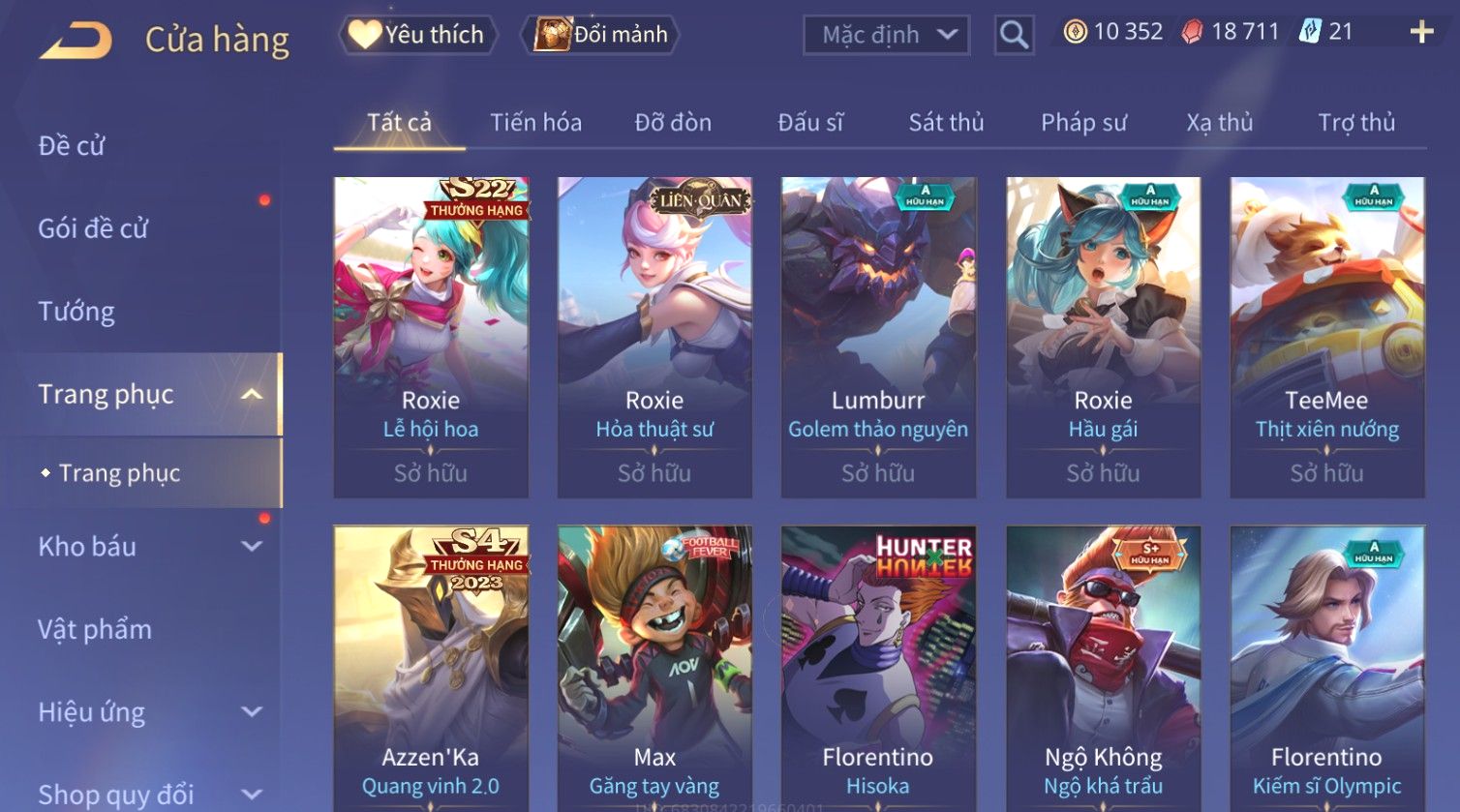Viewport: 1460px width, 812px height.
Task: Click the chest icon in Đổi mảnh
Action: (x=553, y=34)
